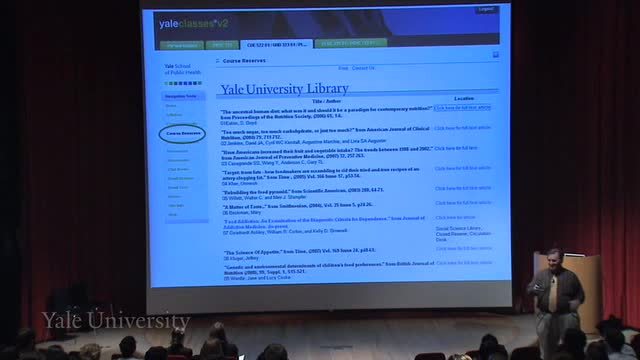640x360 pixels.
Task: Click "Too much sugar, too much carbohydrate" title
Action: click(x=325, y=133)
